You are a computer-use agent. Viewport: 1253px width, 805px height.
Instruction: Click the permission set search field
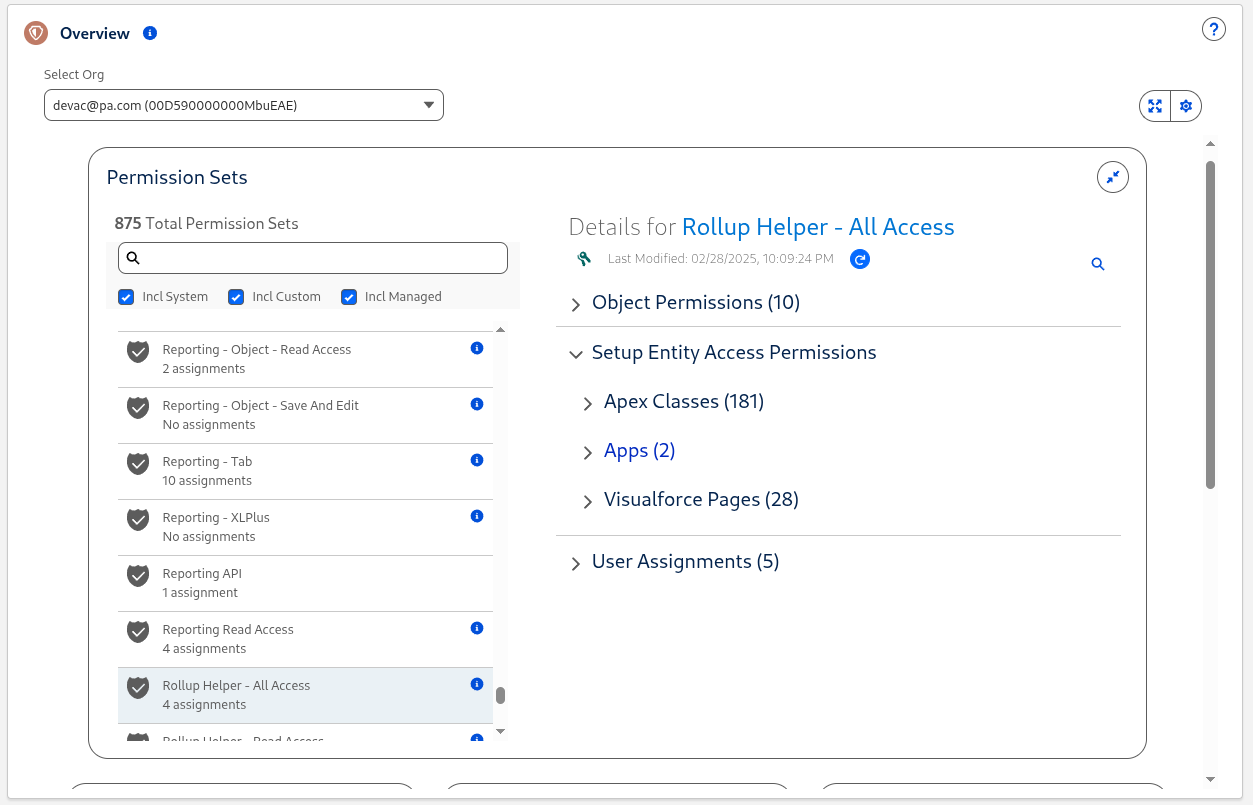pos(313,258)
